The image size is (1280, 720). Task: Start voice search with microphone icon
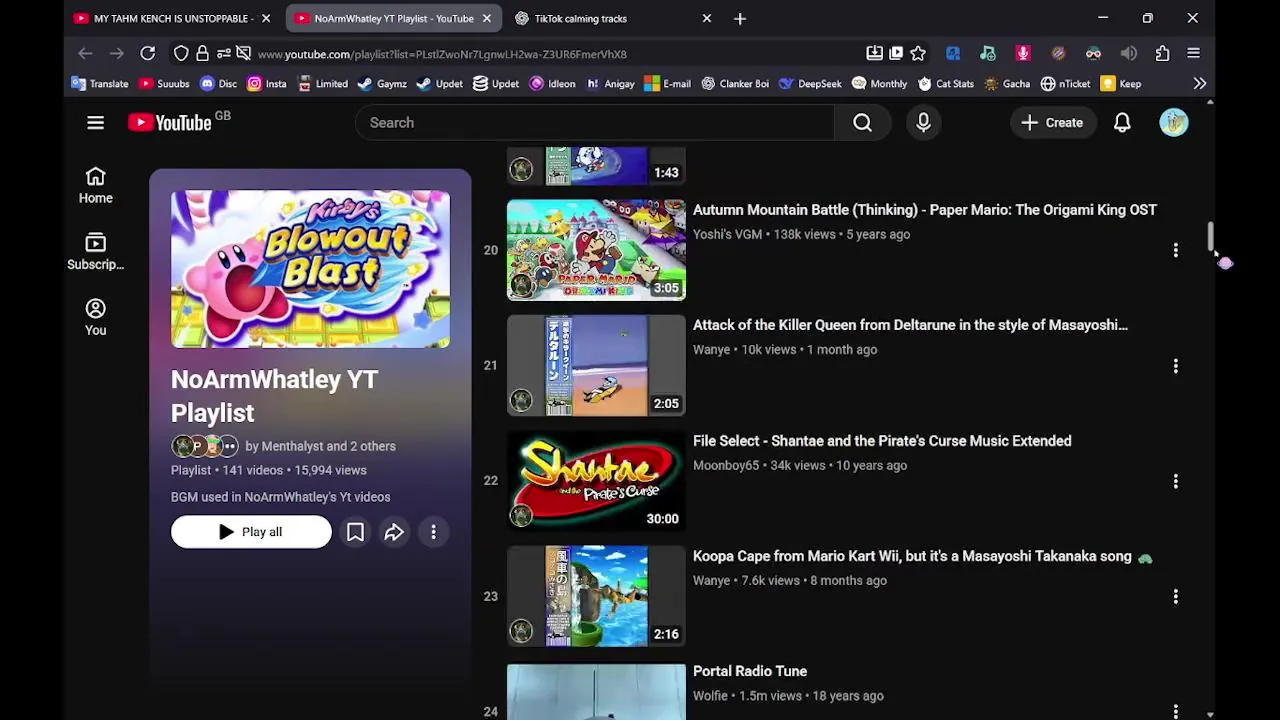coord(923,123)
